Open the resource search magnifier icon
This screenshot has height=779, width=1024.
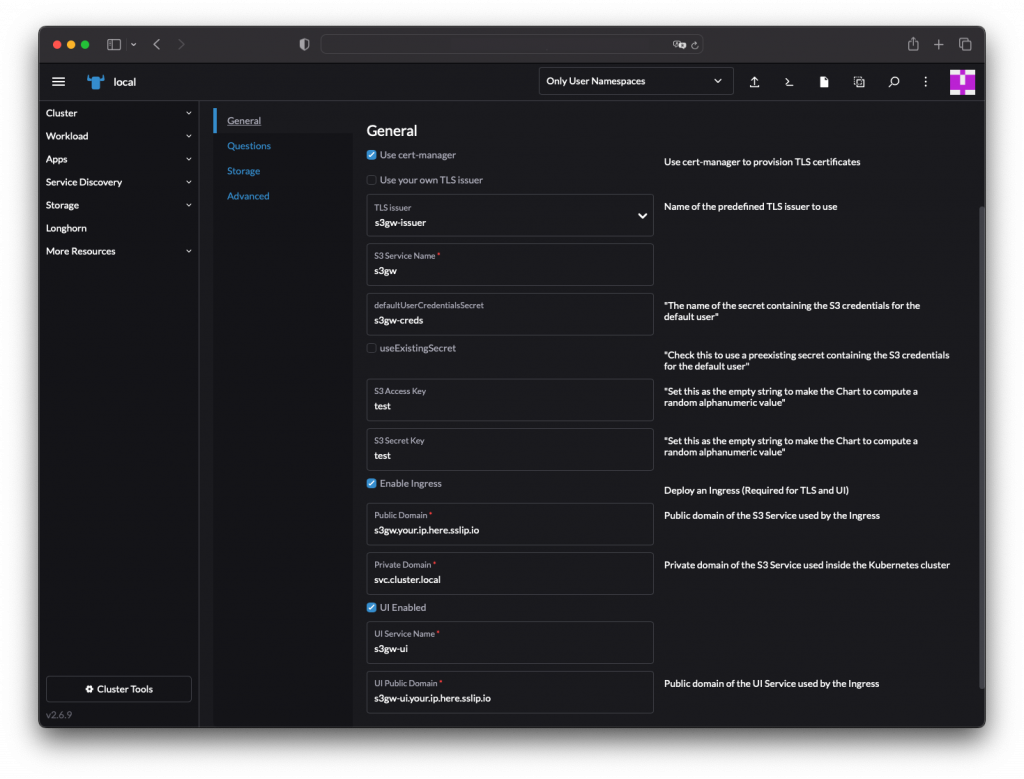coord(894,82)
